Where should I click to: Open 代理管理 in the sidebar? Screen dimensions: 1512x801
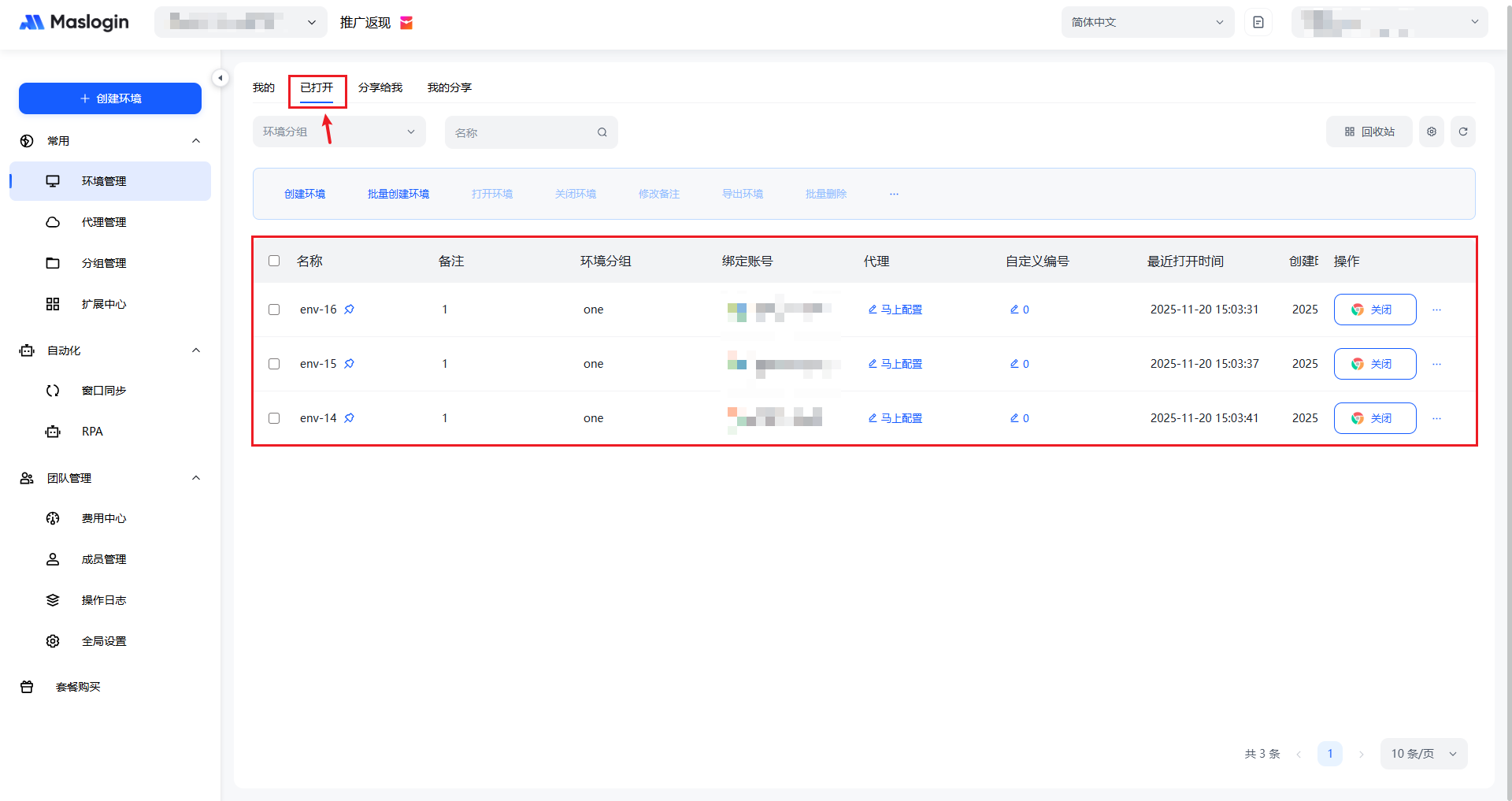tap(103, 222)
